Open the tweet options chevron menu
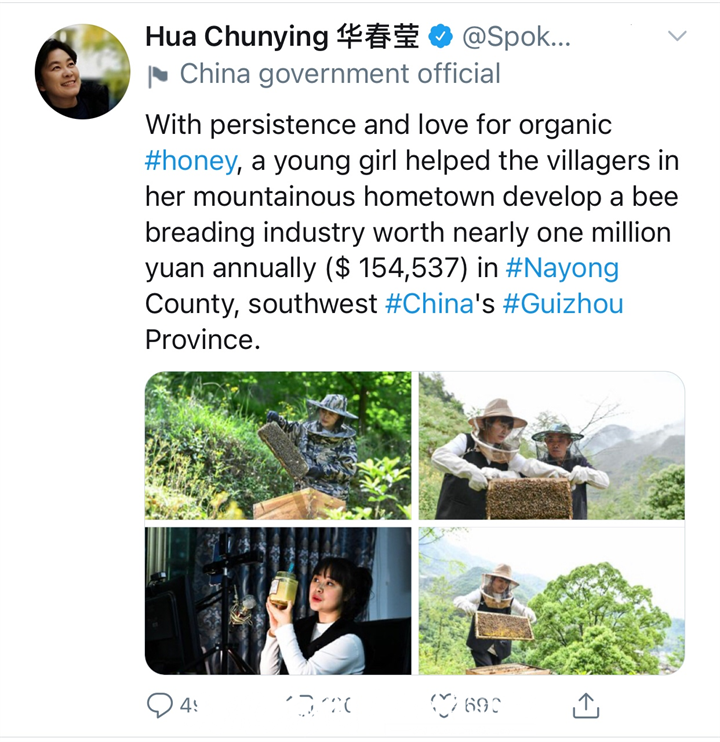 [x=677, y=35]
